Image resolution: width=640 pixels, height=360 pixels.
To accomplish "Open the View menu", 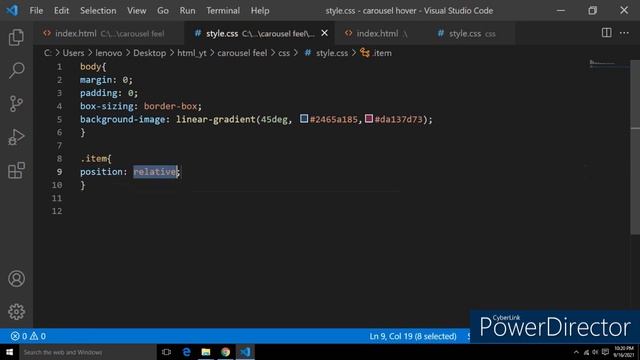I will [x=136, y=11].
